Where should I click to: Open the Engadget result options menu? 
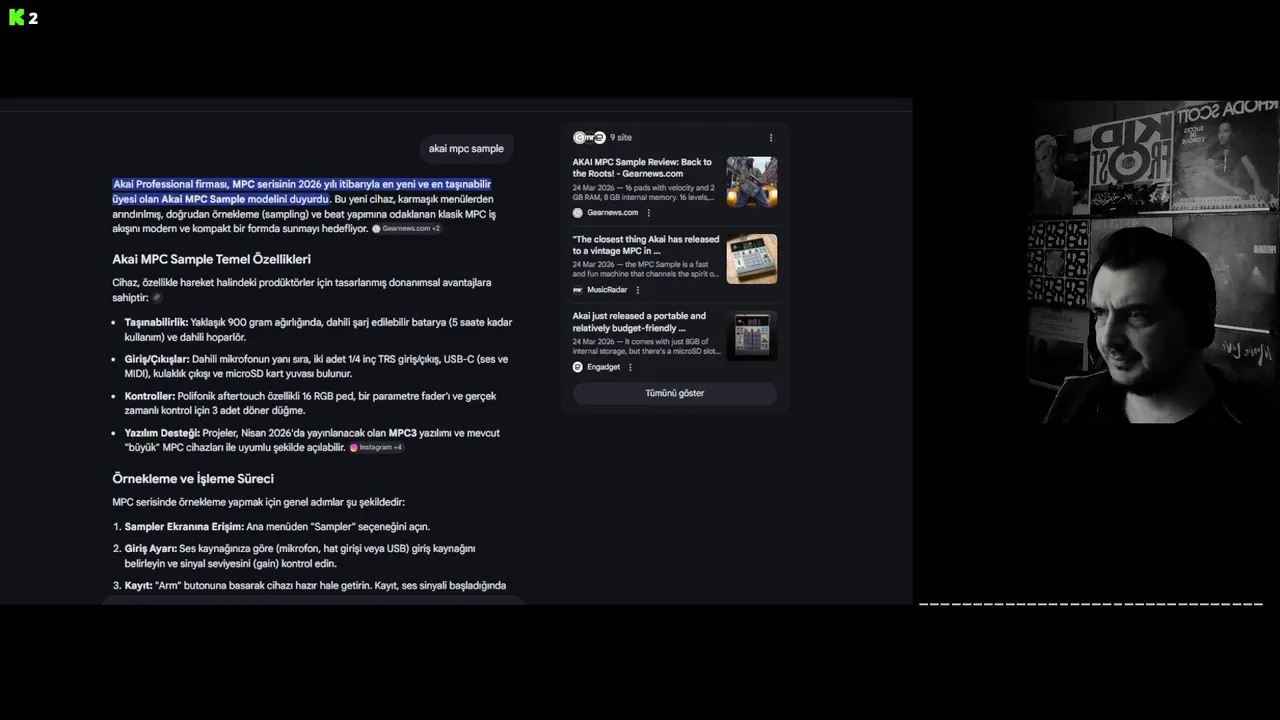click(630, 367)
